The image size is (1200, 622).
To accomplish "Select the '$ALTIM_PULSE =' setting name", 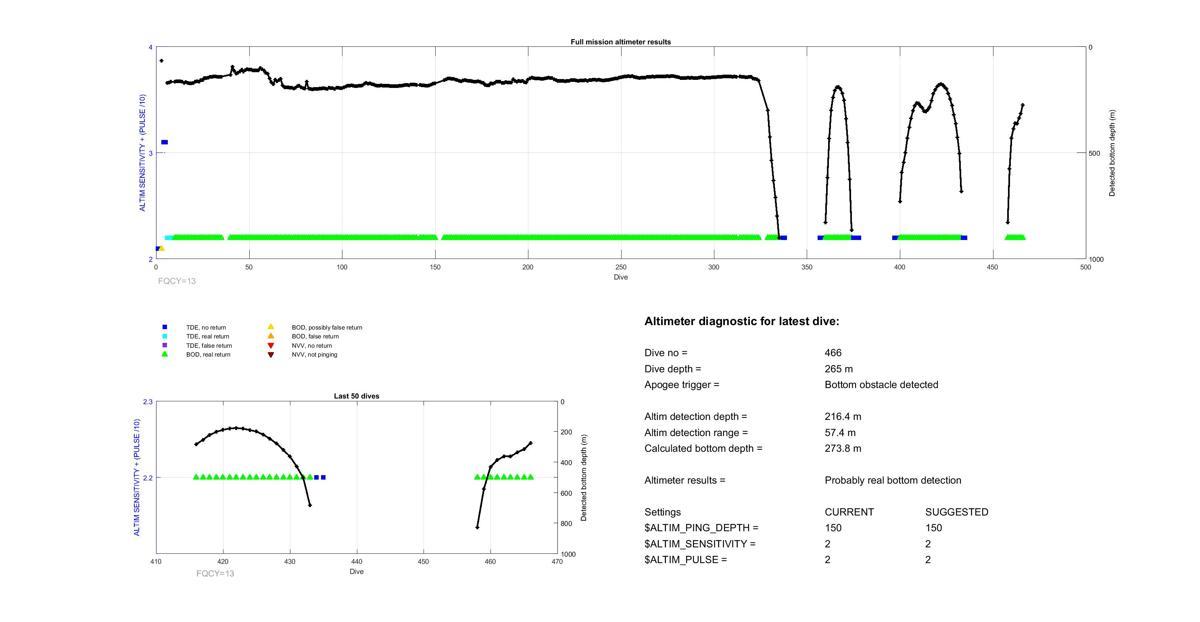I will 685,560.
